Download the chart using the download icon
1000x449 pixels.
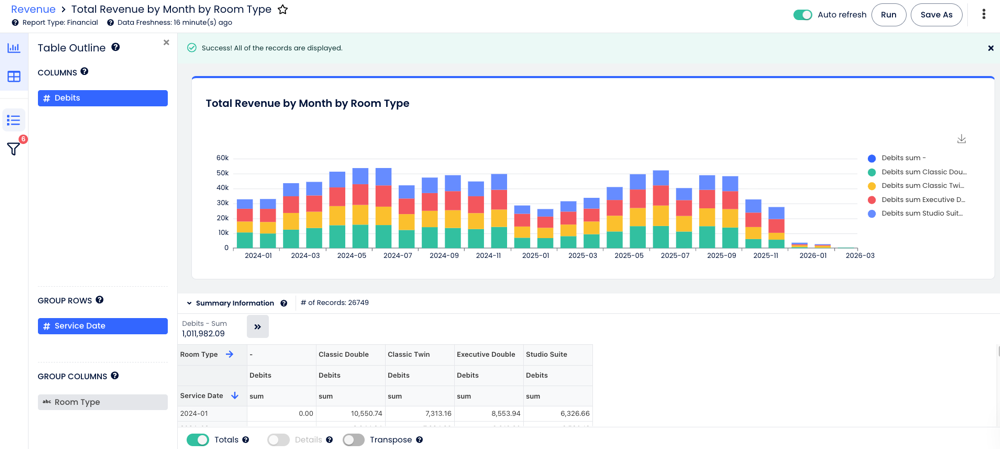(x=961, y=139)
